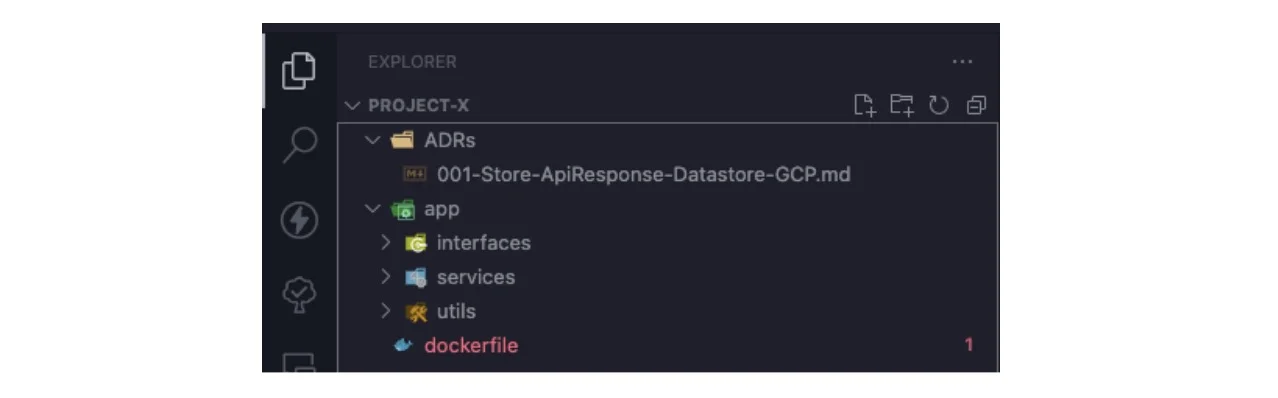Create a new folder with the New Folder icon
1278x398 pixels.
902,105
